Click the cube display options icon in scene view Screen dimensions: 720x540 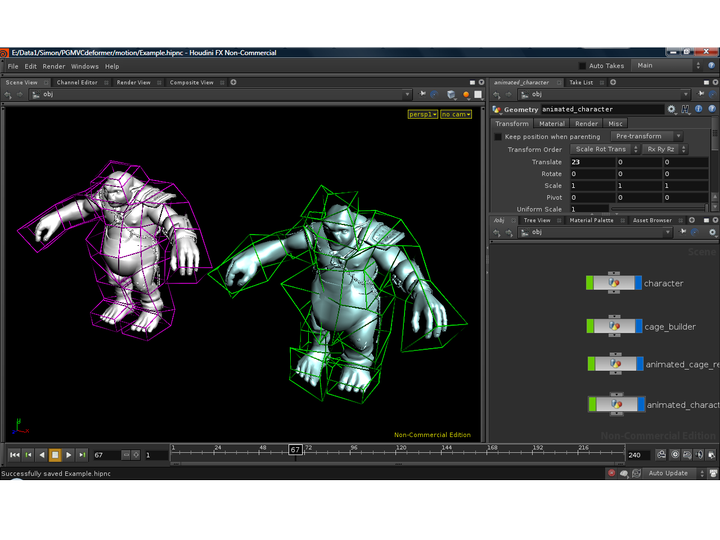coord(451,95)
